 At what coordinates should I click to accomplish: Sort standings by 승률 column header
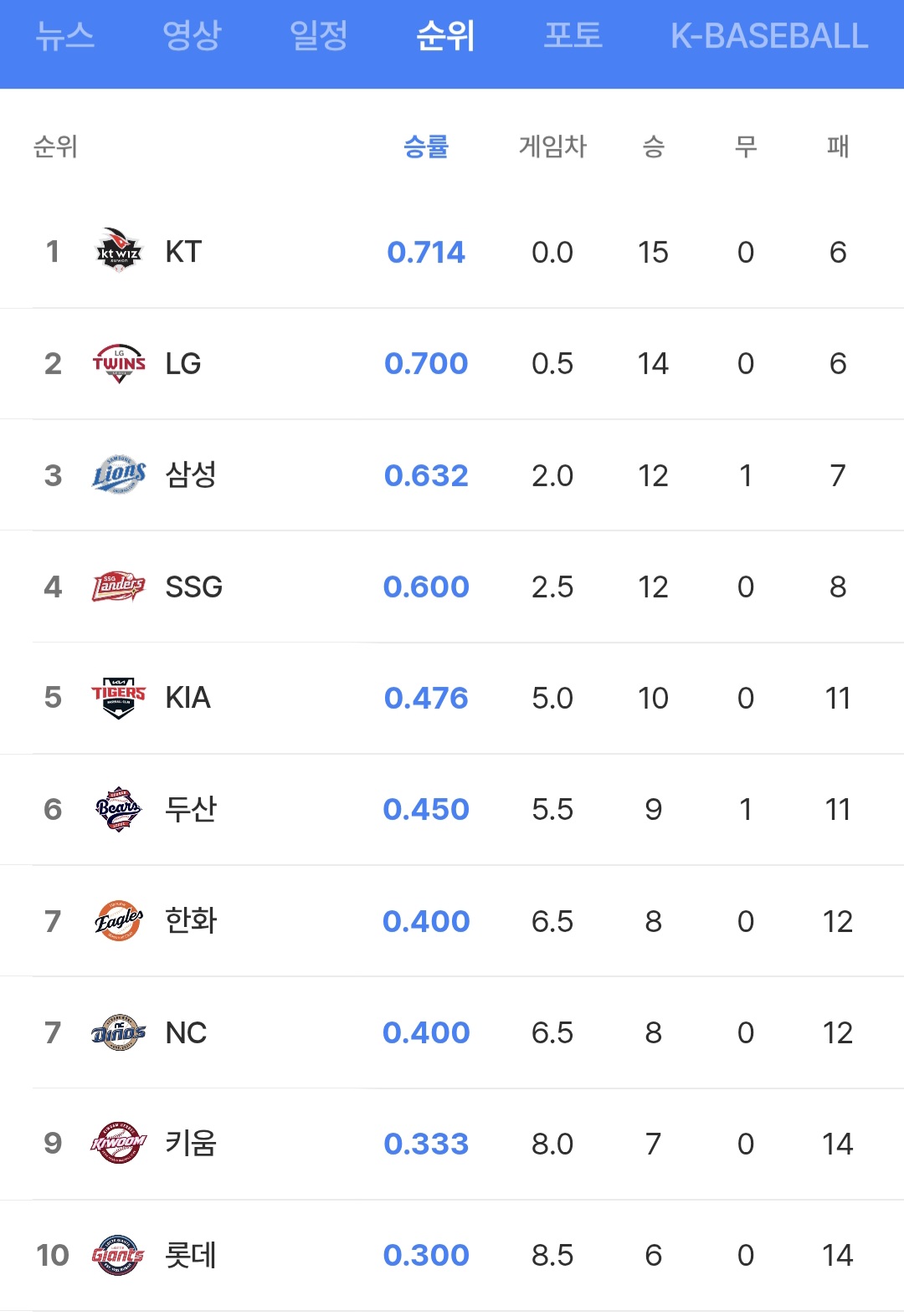coord(426,147)
